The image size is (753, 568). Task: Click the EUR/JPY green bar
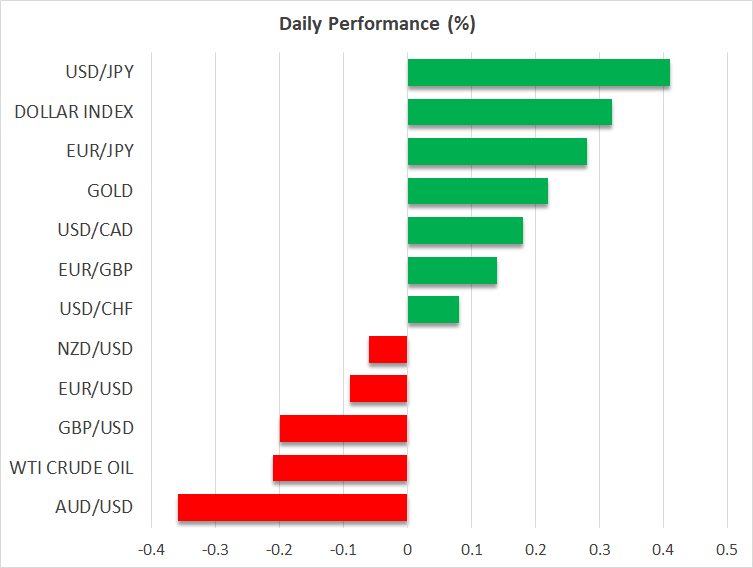(497, 151)
